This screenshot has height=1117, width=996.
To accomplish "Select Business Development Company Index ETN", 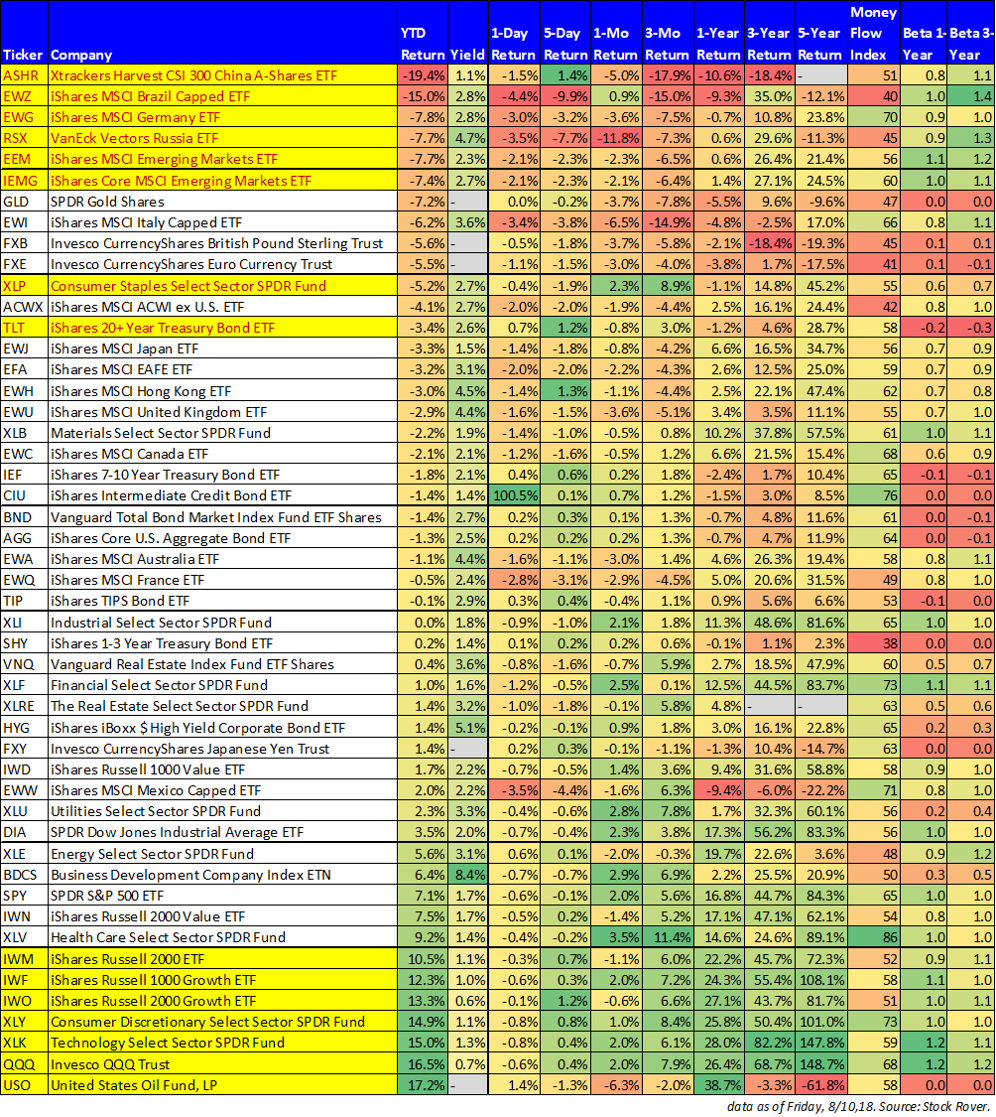I will [191, 876].
